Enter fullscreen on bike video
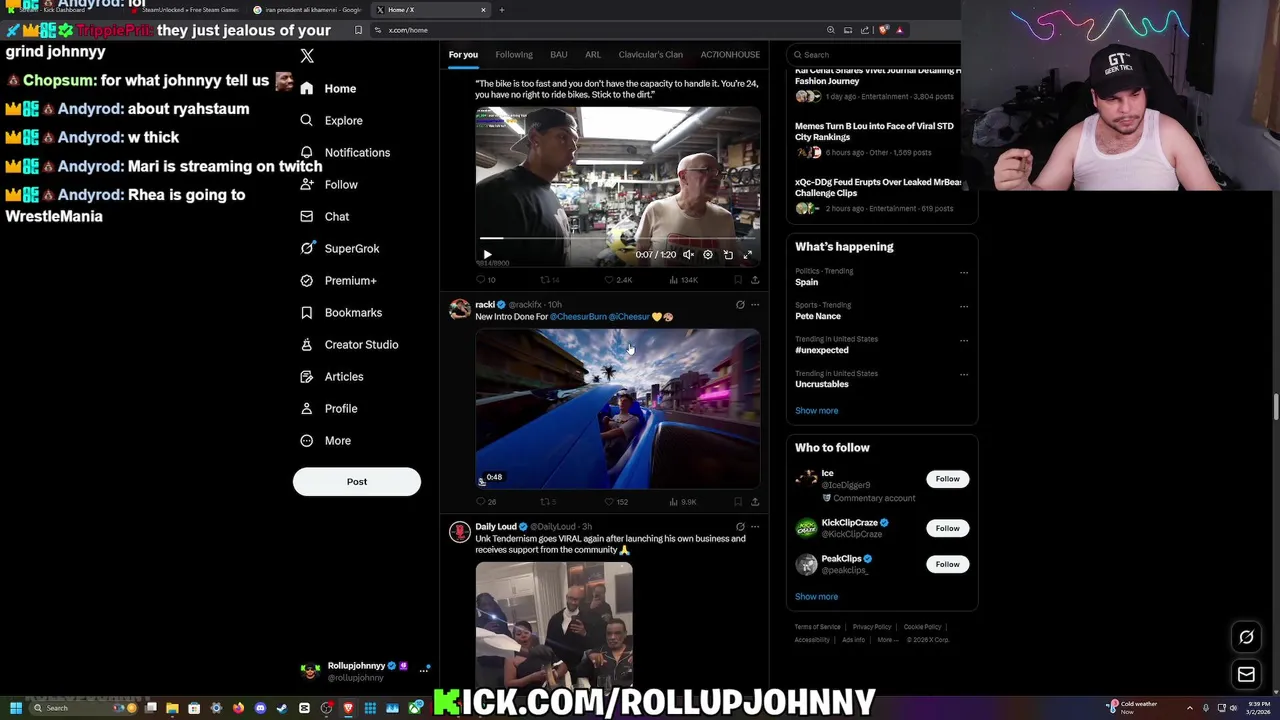The height and width of the screenshot is (720, 1280). 747,254
